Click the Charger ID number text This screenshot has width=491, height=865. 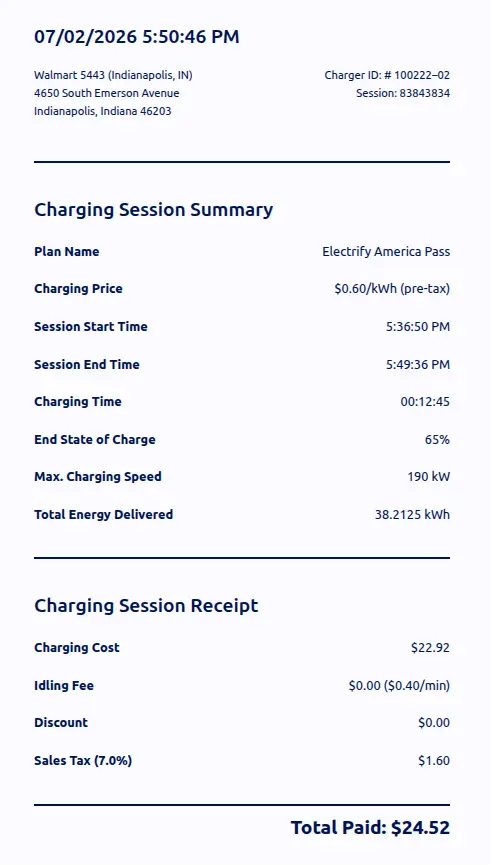tap(387, 75)
